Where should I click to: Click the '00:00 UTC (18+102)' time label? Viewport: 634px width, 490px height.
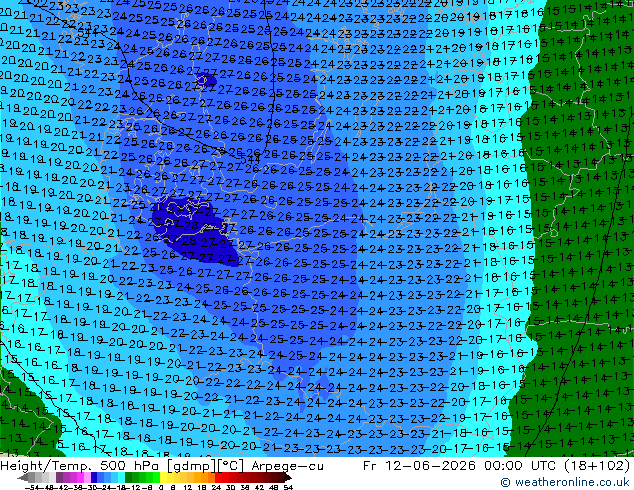point(557,466)
